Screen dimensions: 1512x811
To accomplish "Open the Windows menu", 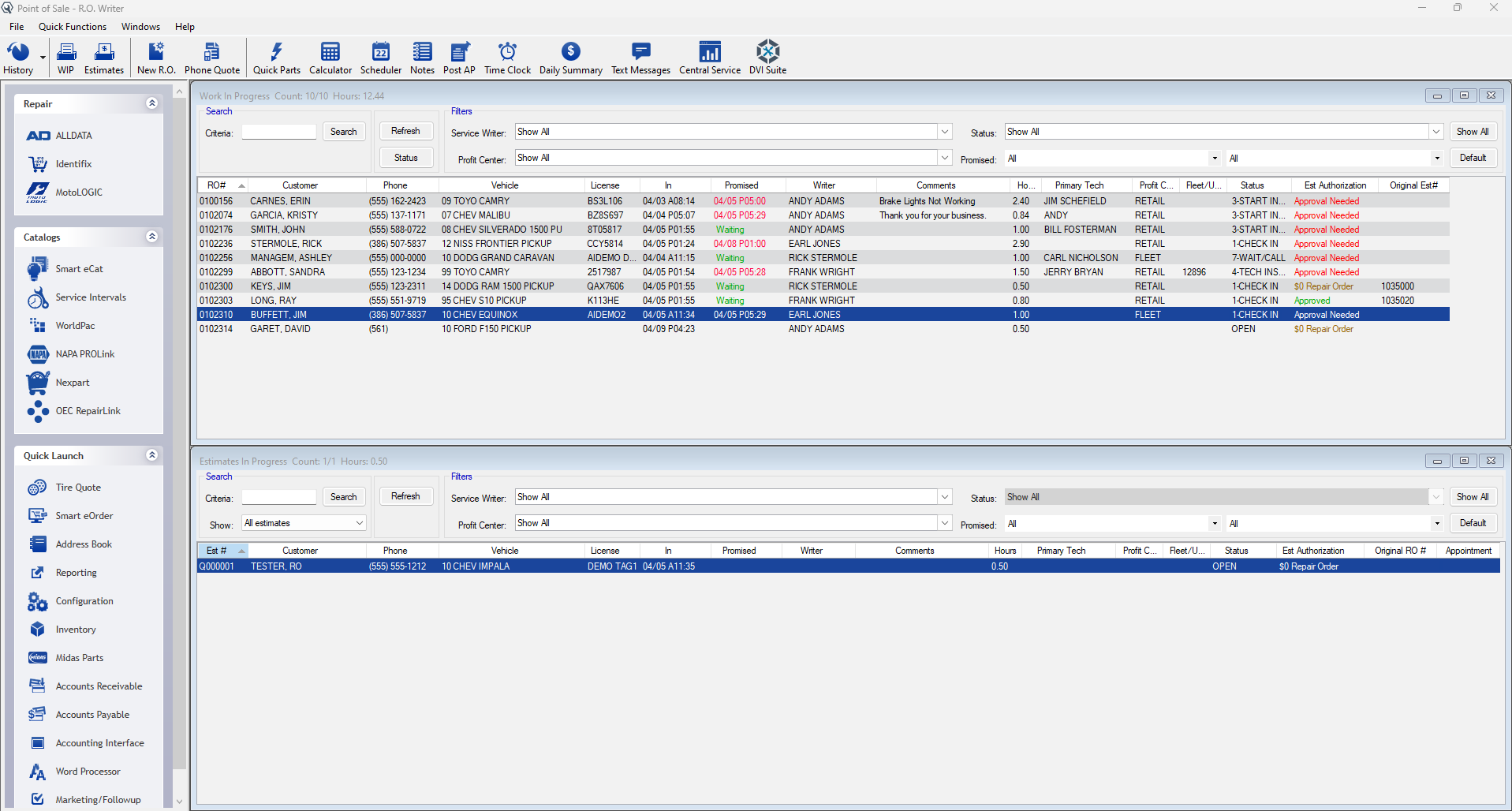I will (x=140, y=26).
